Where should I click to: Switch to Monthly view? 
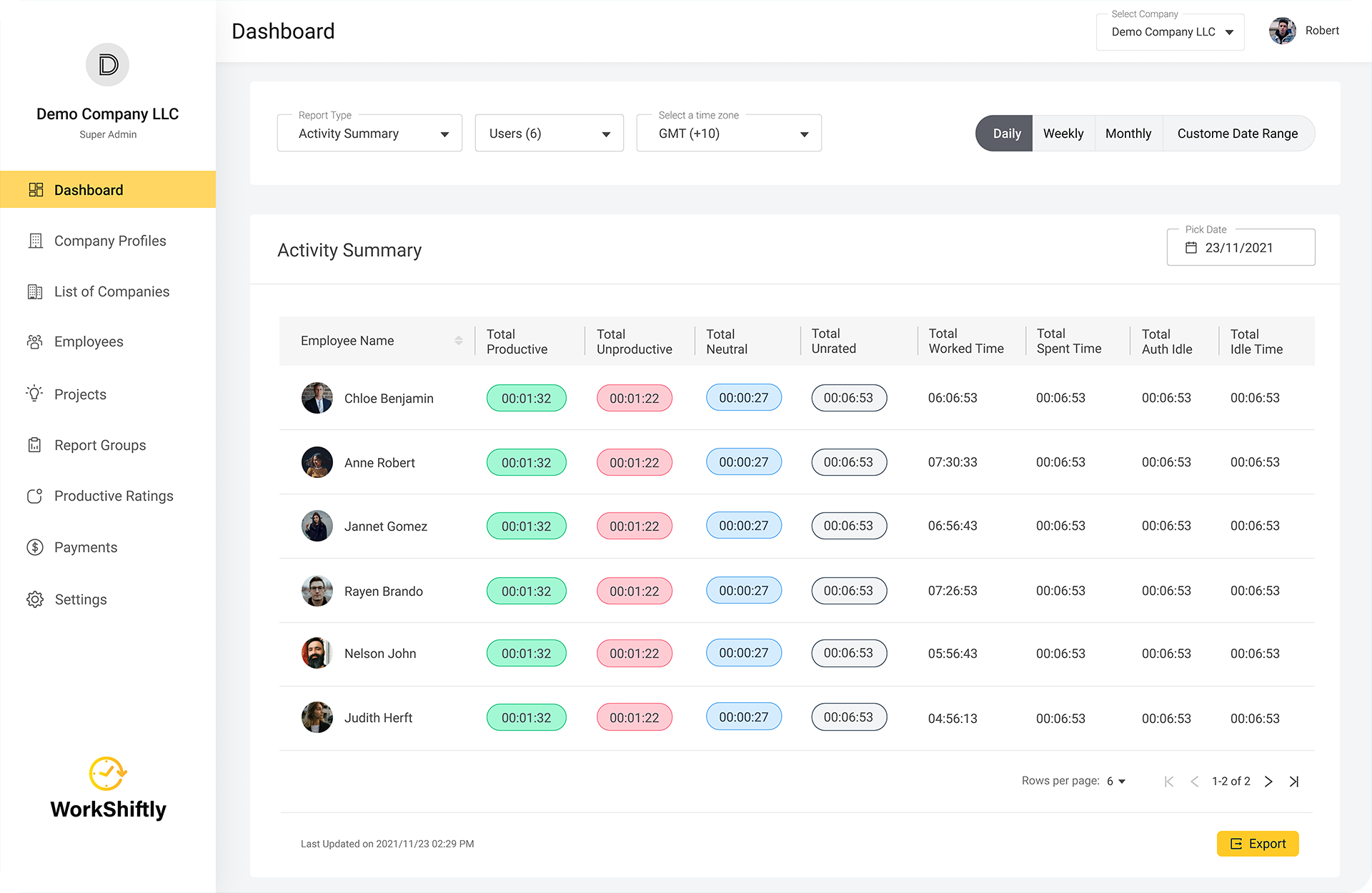tap(1128, 134)
